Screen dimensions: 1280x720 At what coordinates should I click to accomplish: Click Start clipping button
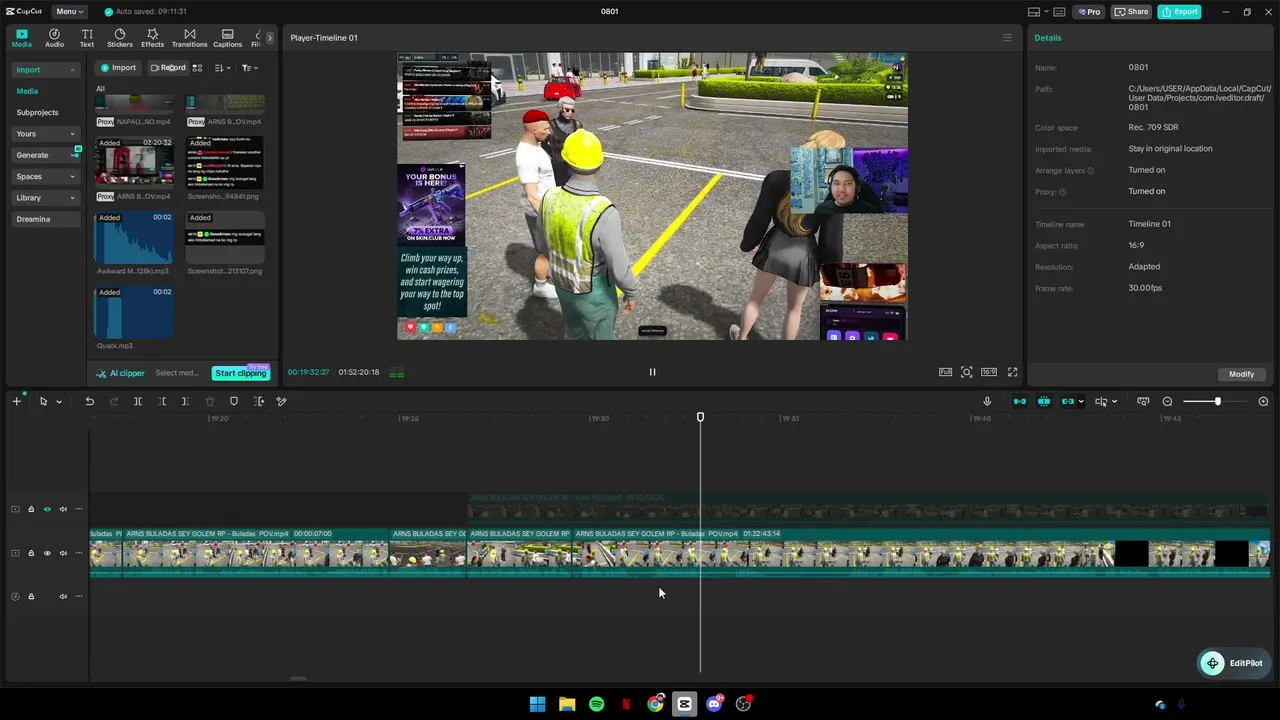[240, 373]
